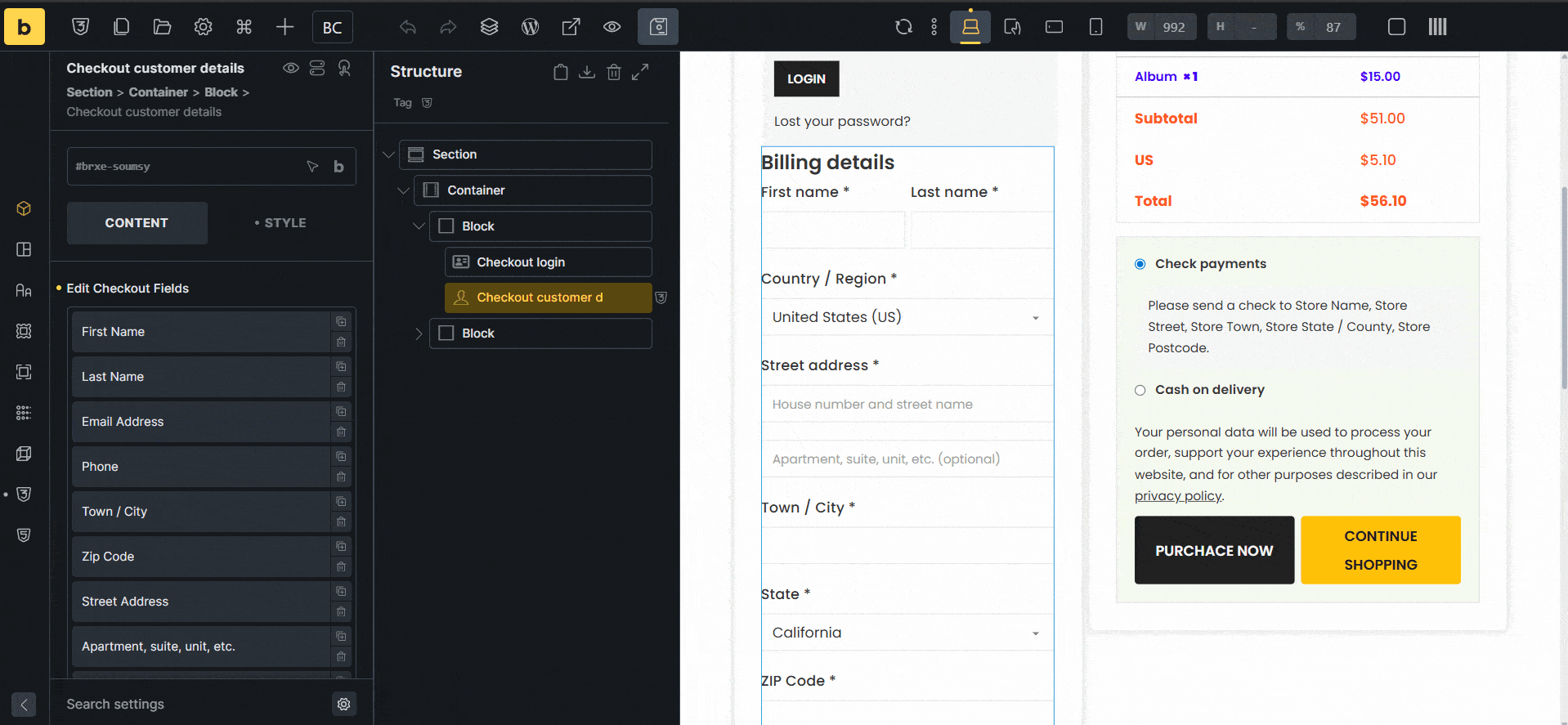This screenshot has width=1568, height=725.
Task: Open the command palette icon
Action: pos(244,27)
